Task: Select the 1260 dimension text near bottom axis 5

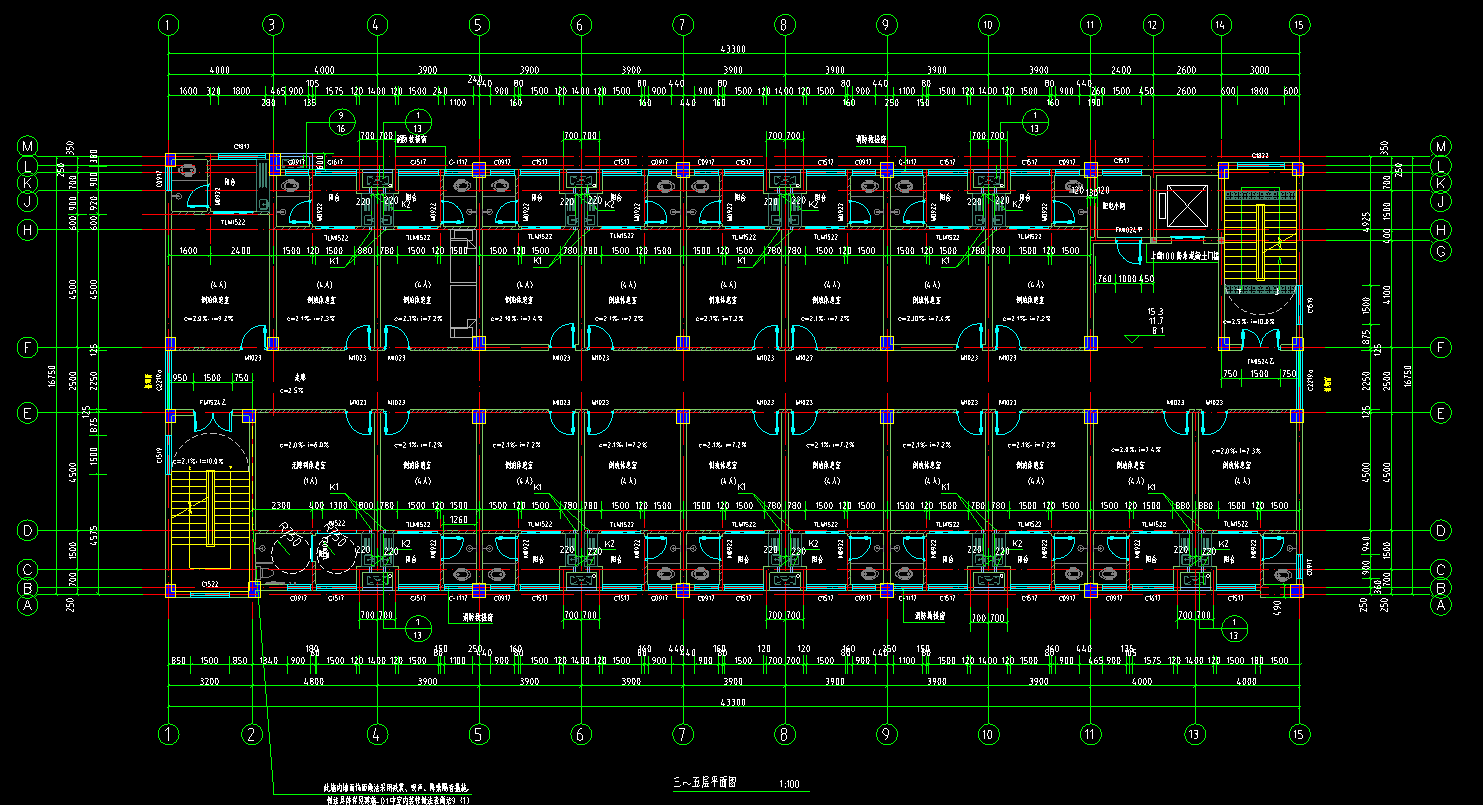Action: [459, 519]
